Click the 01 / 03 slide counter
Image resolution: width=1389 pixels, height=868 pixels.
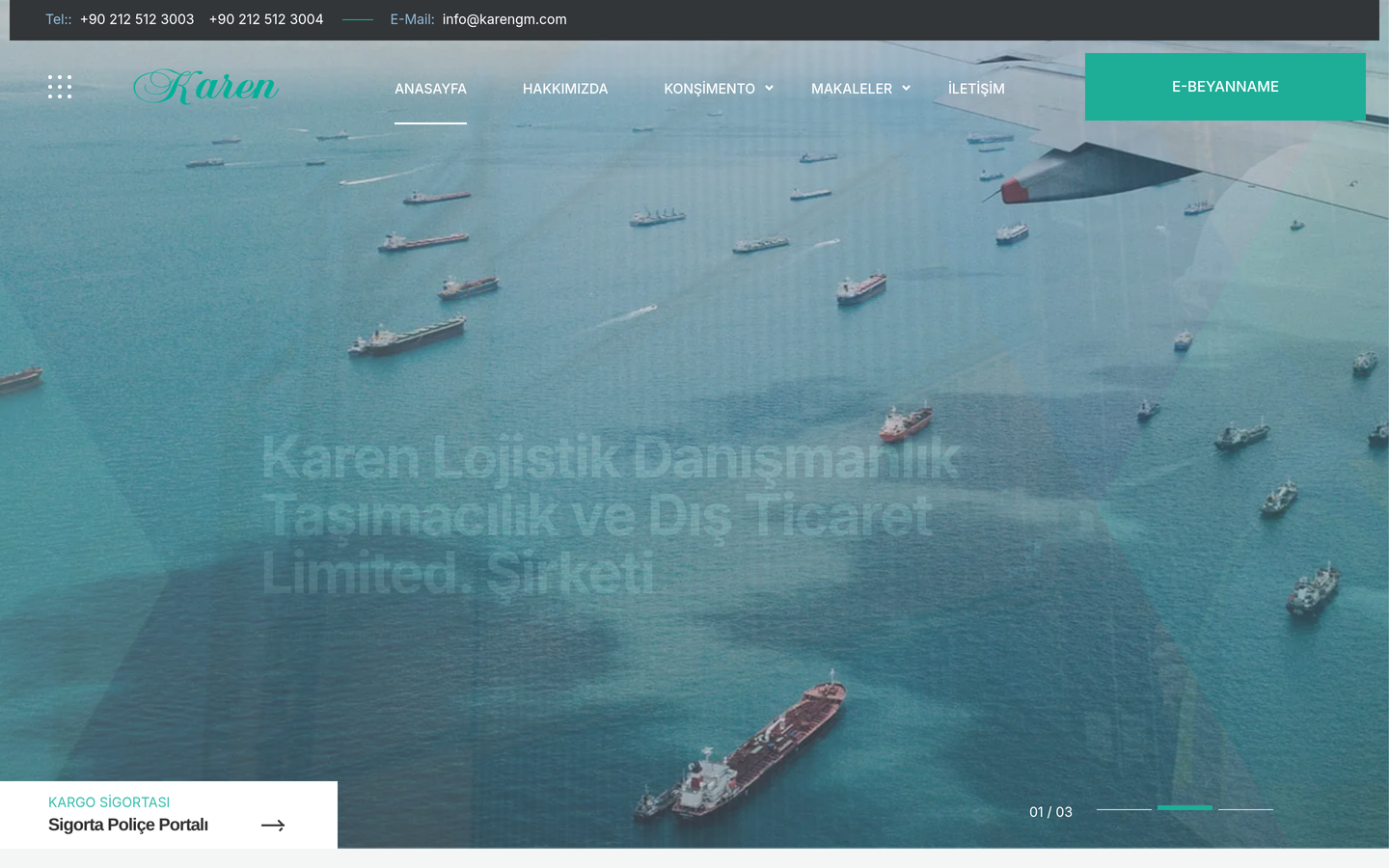click(x=1050, y=812)
